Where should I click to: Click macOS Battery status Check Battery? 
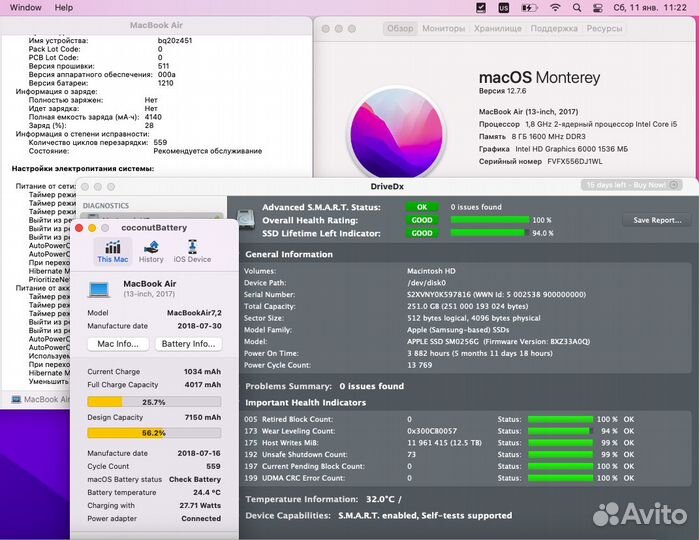tap(154, 479)
